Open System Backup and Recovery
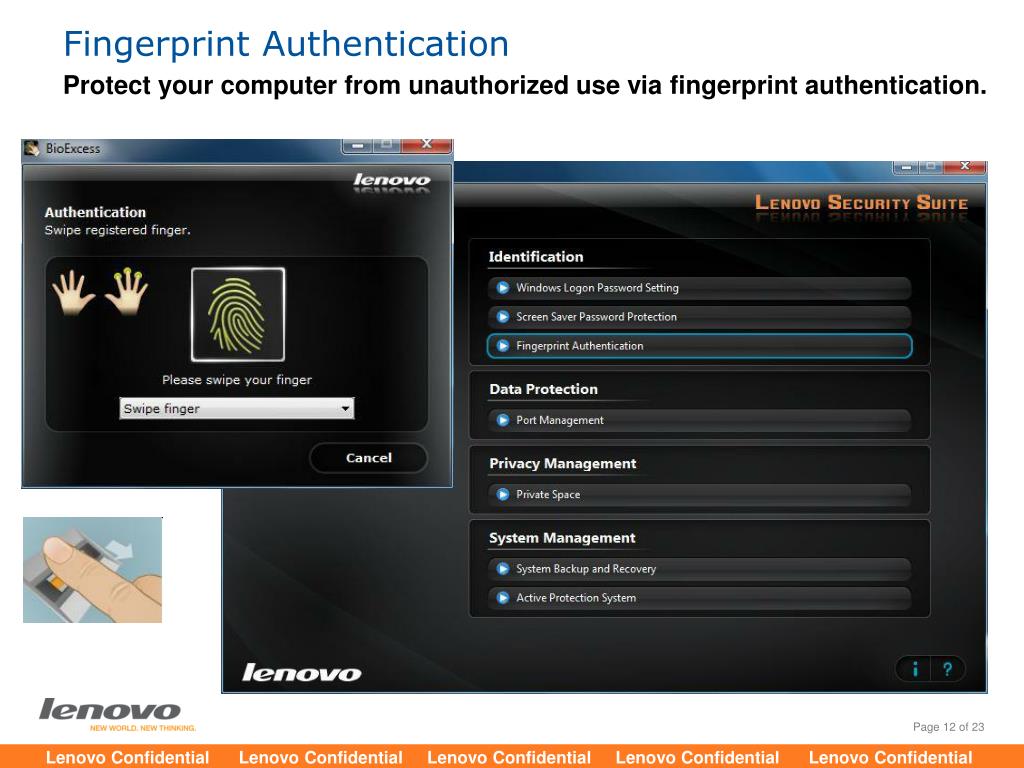Viewport: 1024px width, 768px height. click(699, 569)
